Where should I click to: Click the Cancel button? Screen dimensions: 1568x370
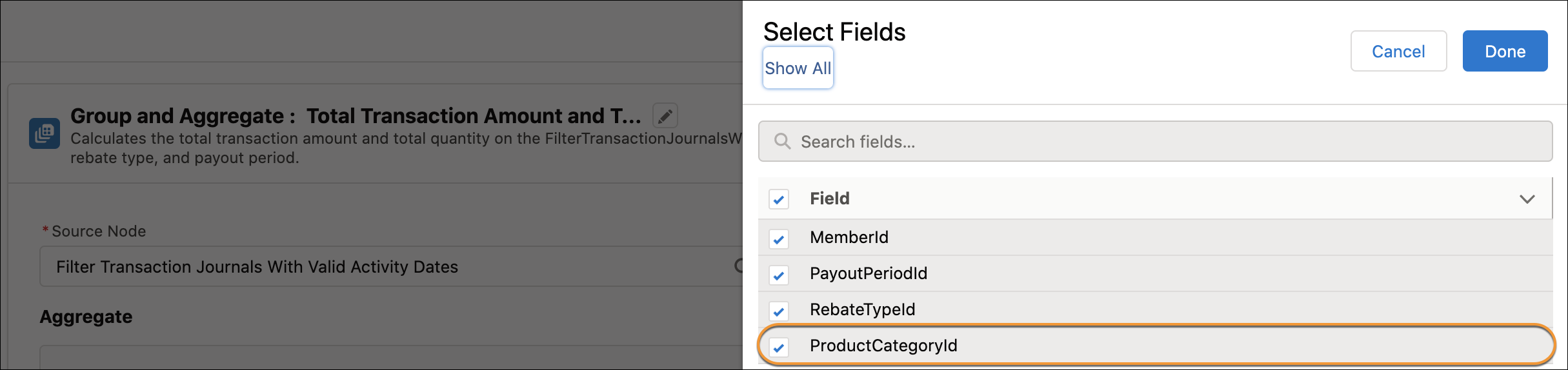[1398, 51]
